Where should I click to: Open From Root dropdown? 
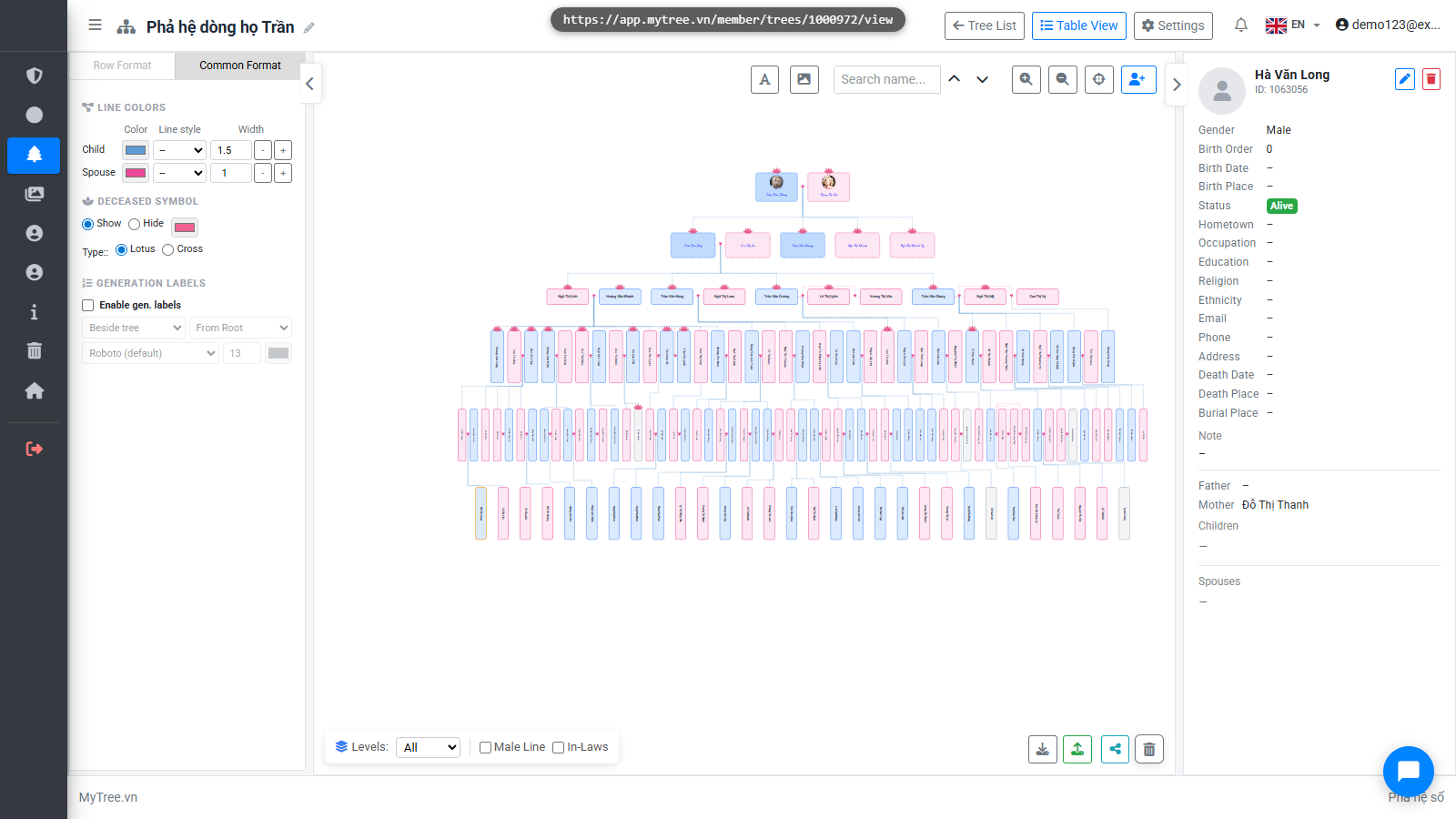pos(241,328)
